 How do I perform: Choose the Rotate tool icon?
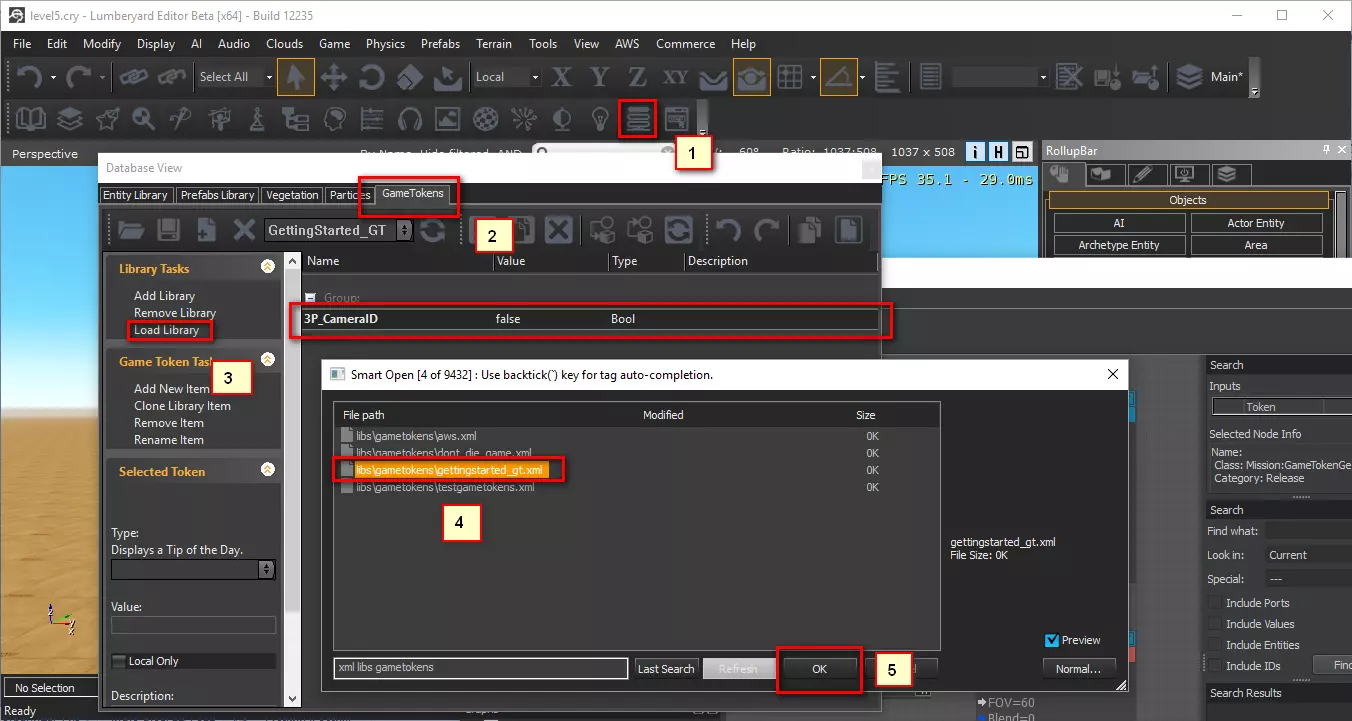(x=372, y=77)
